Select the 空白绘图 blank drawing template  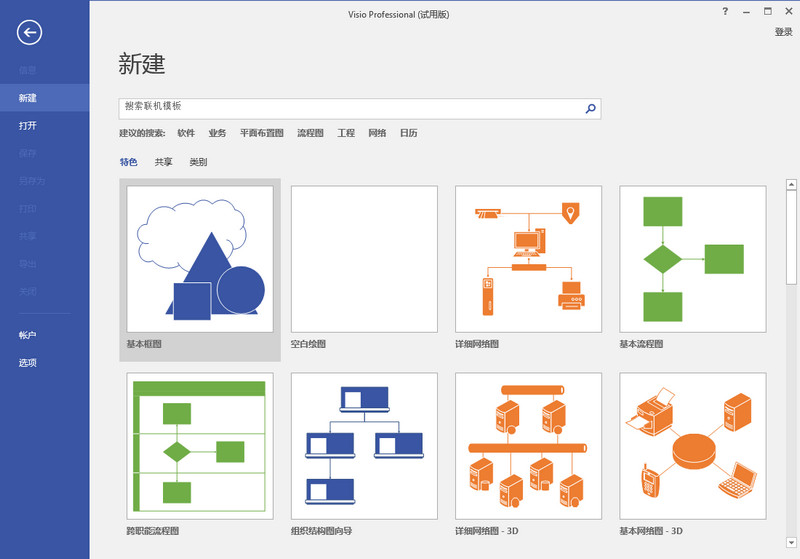pyautogui.click(x=364, y=259)
